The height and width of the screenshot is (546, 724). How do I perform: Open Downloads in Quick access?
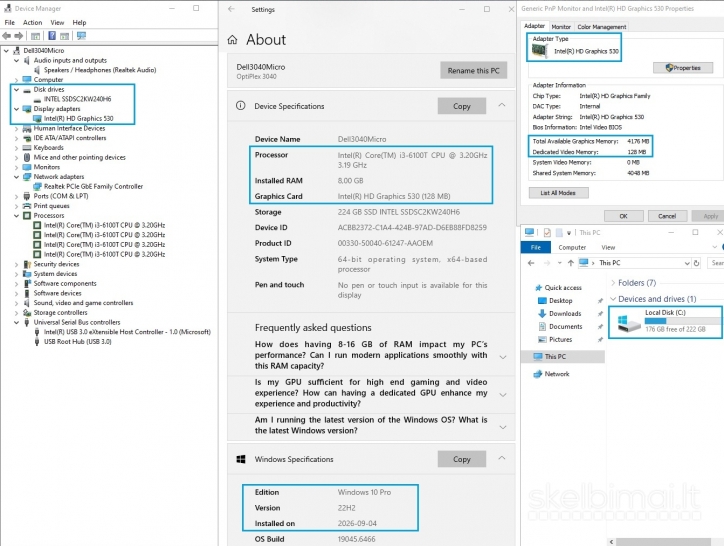tap(565, 313)
